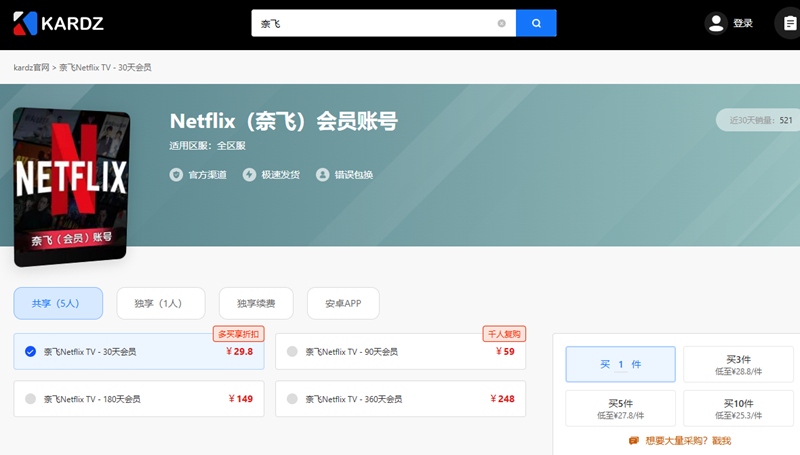Clear the search field text
The height and width of the screenshot is (455, 800).
(x=502, y=23)
